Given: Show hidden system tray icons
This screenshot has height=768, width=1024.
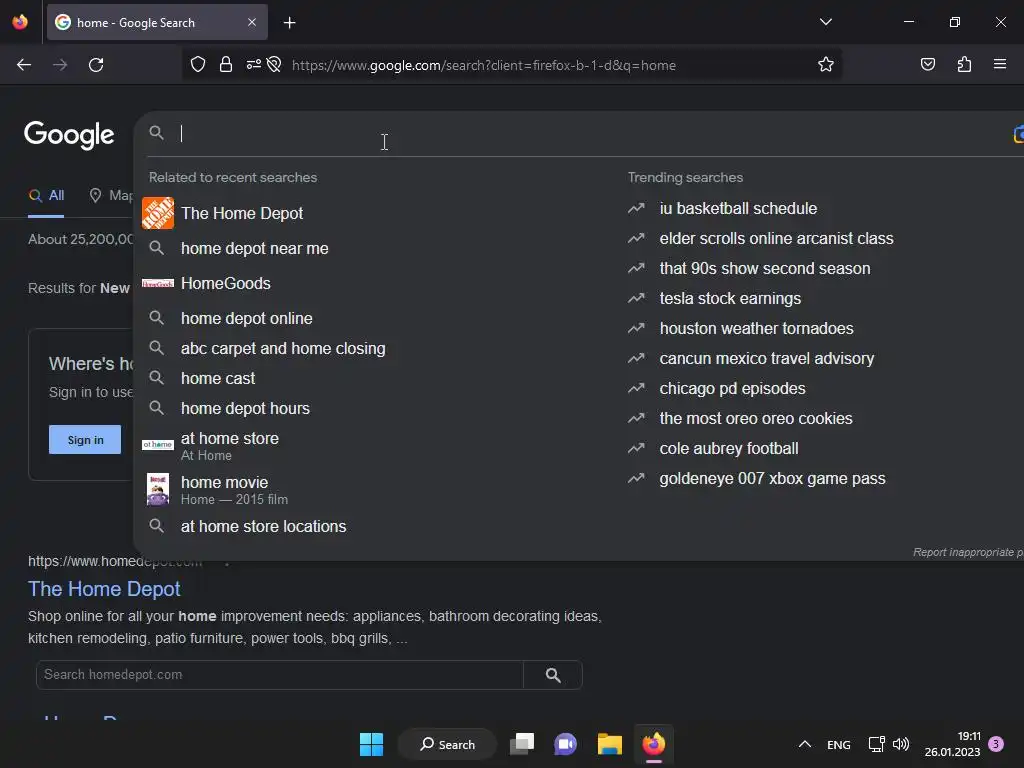Looking at the screenshot, I should (x=805, y=744).
